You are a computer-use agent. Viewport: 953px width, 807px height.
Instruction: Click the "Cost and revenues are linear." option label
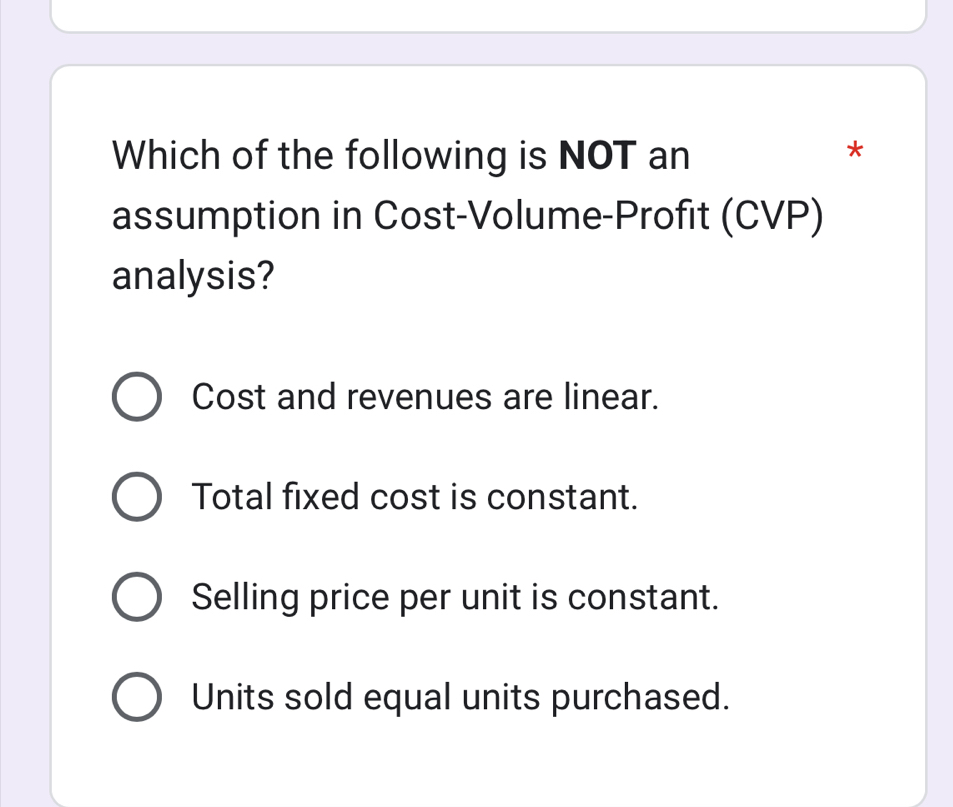(x=425, y=397)
